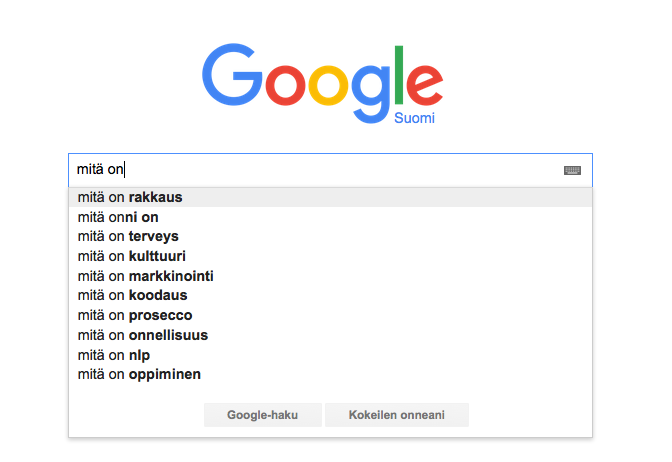Click the green letter l in logo
Viewport: 672px width, 462px height.
click(399, 75)
